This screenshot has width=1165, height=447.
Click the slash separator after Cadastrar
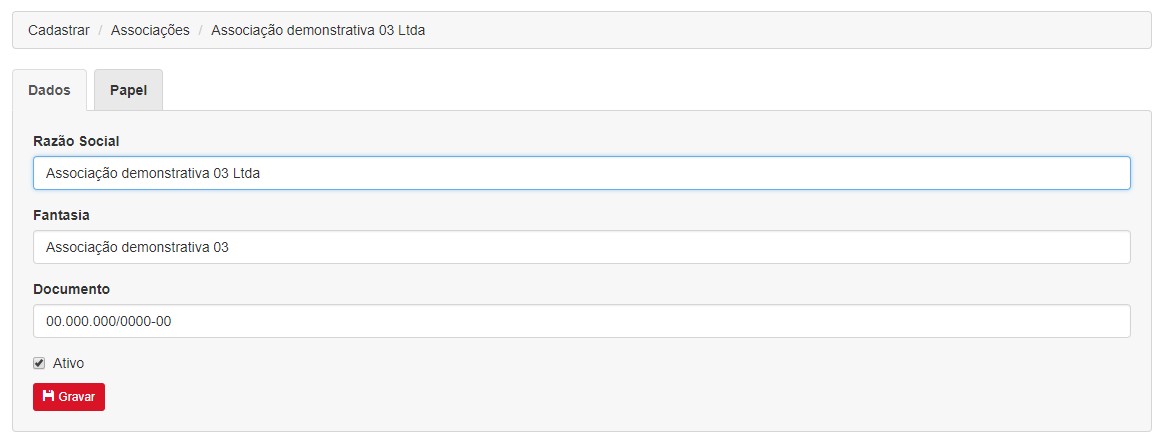click(x=100, y=30)
